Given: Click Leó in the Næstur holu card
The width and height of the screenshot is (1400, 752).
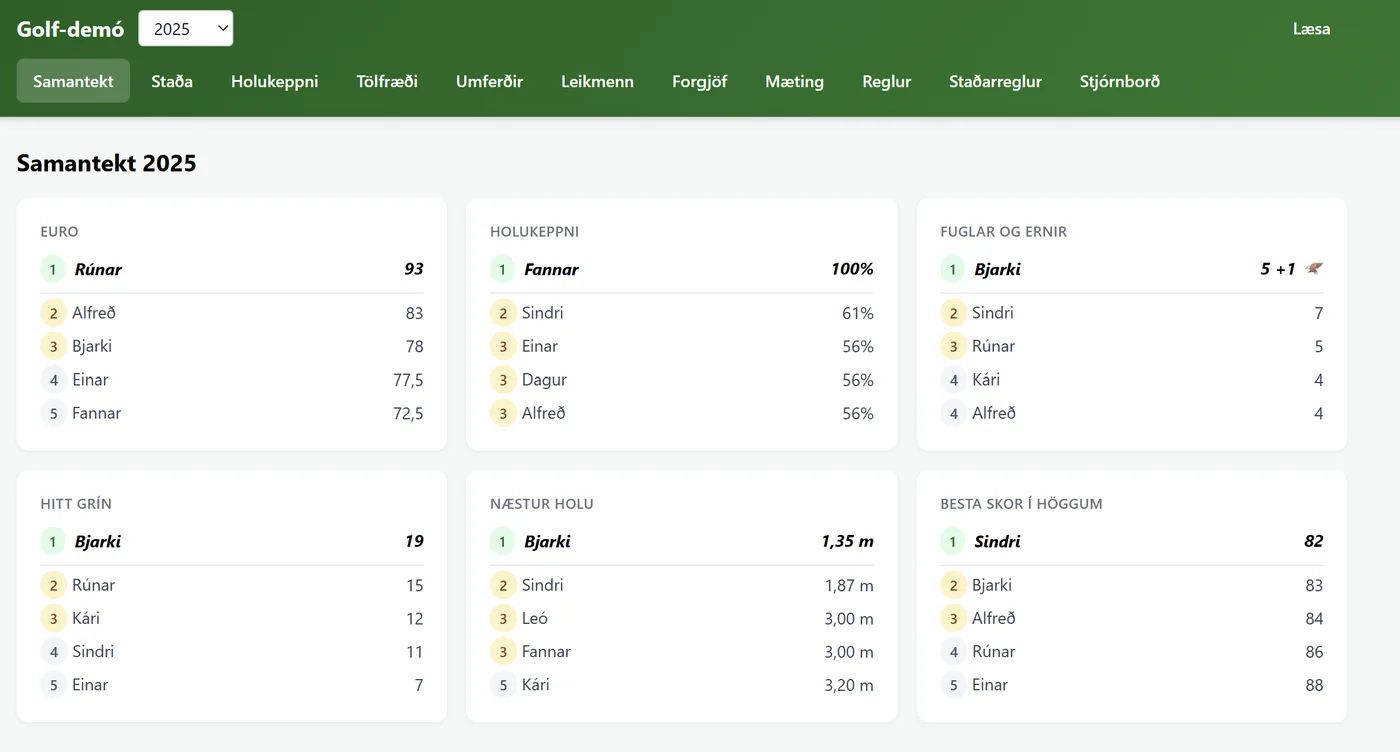Looking at the screenshot, I should click(x=535, y=618).
